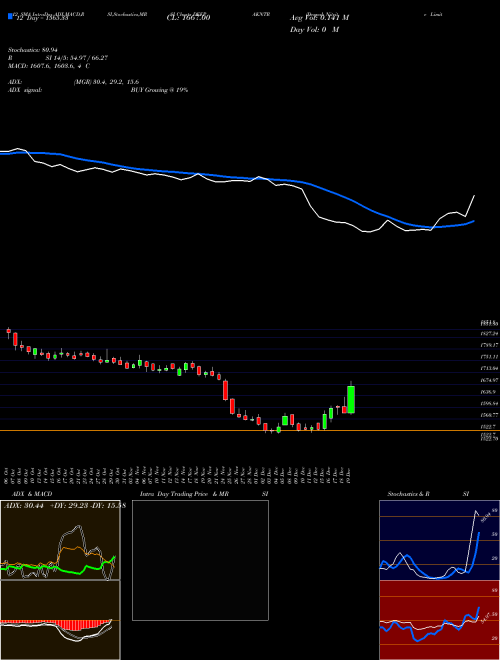Open the ADX & MACD indicator panel
The width and height of the screenshot is (500, 660).
click(60, 540)
